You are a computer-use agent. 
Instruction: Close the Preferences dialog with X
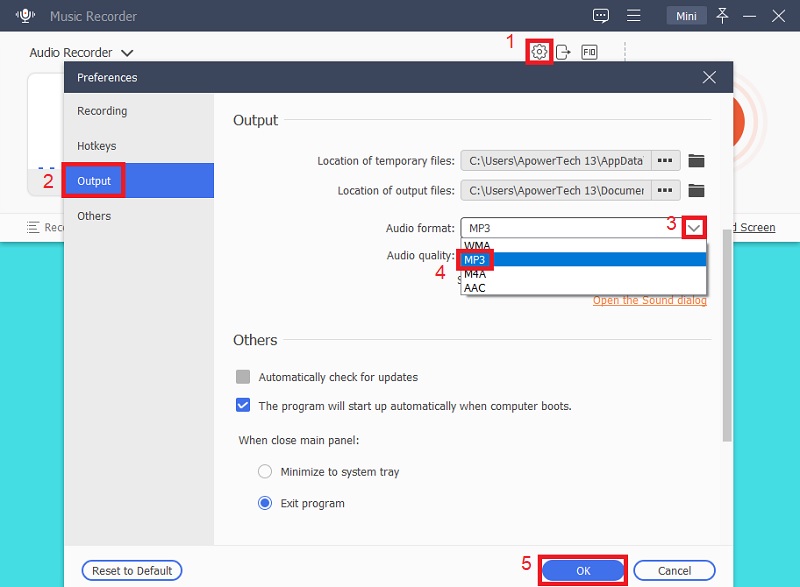(709, 78)
